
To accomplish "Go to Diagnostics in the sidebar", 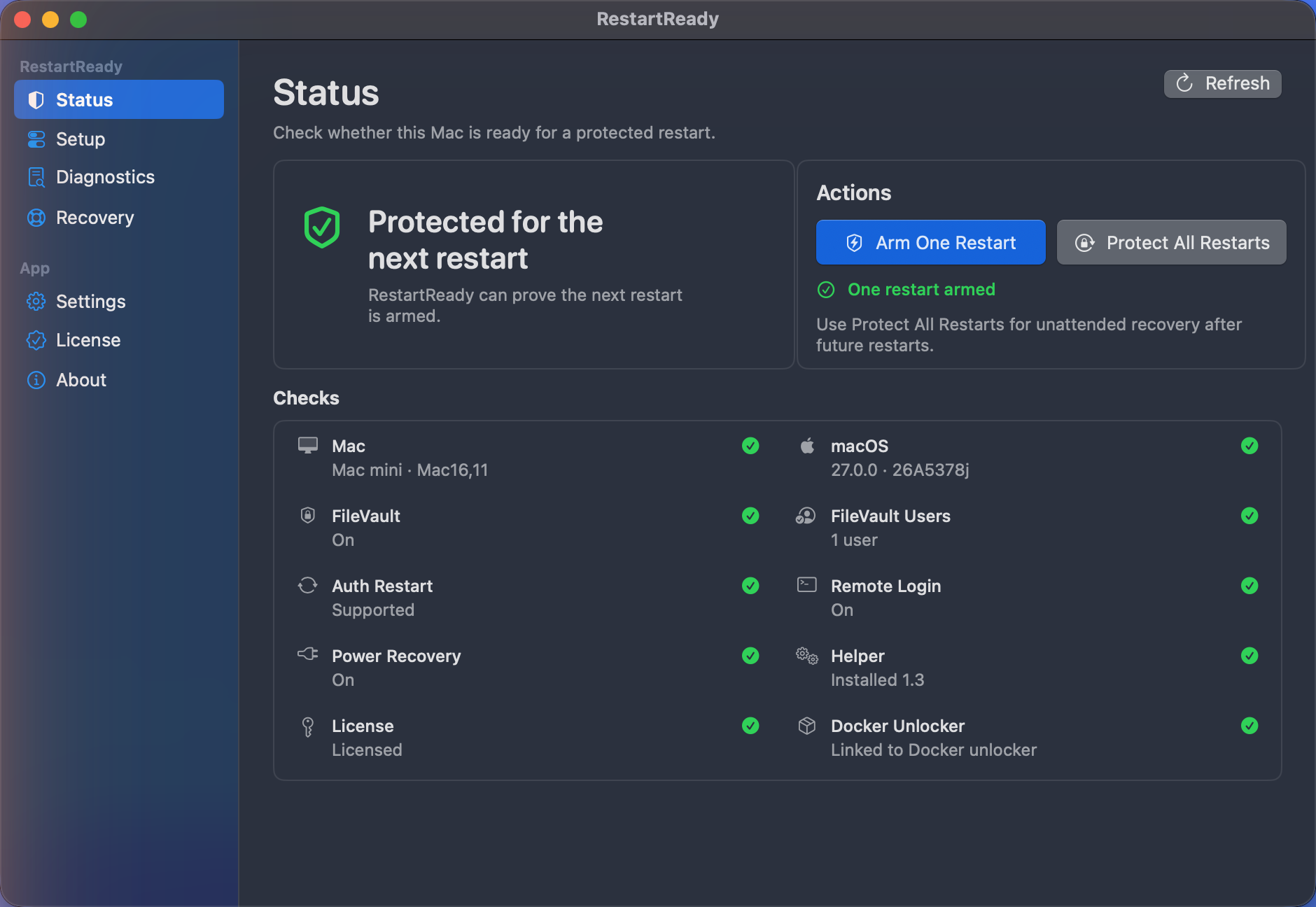I will click(119, 177).
